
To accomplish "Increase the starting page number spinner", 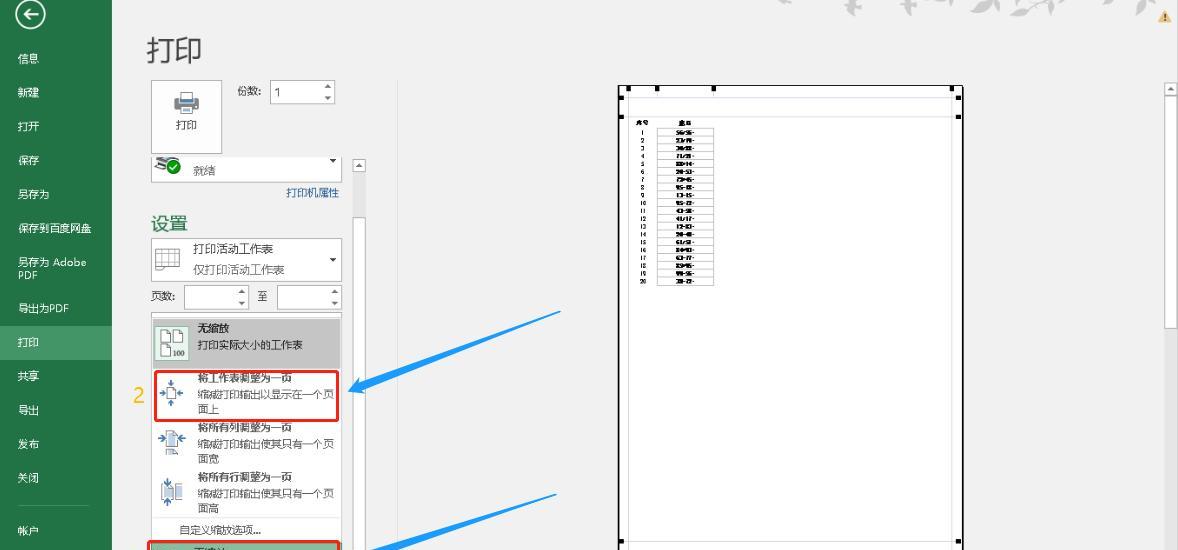I will (242, 292).
